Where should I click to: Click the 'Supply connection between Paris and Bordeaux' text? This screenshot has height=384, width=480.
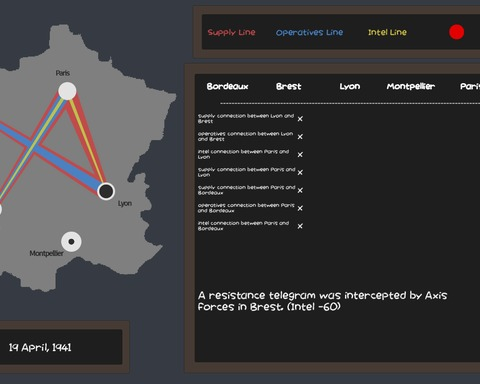point(246,190)
